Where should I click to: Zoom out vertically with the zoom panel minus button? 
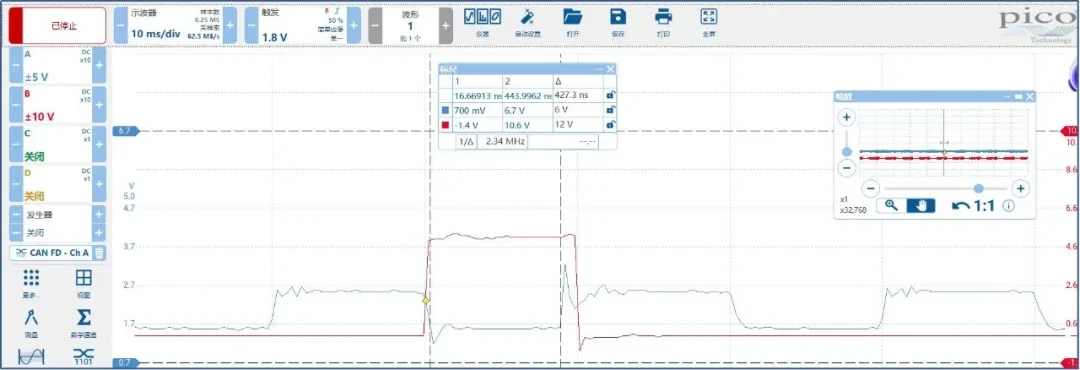pyautogui.click(x=847, y=167)
